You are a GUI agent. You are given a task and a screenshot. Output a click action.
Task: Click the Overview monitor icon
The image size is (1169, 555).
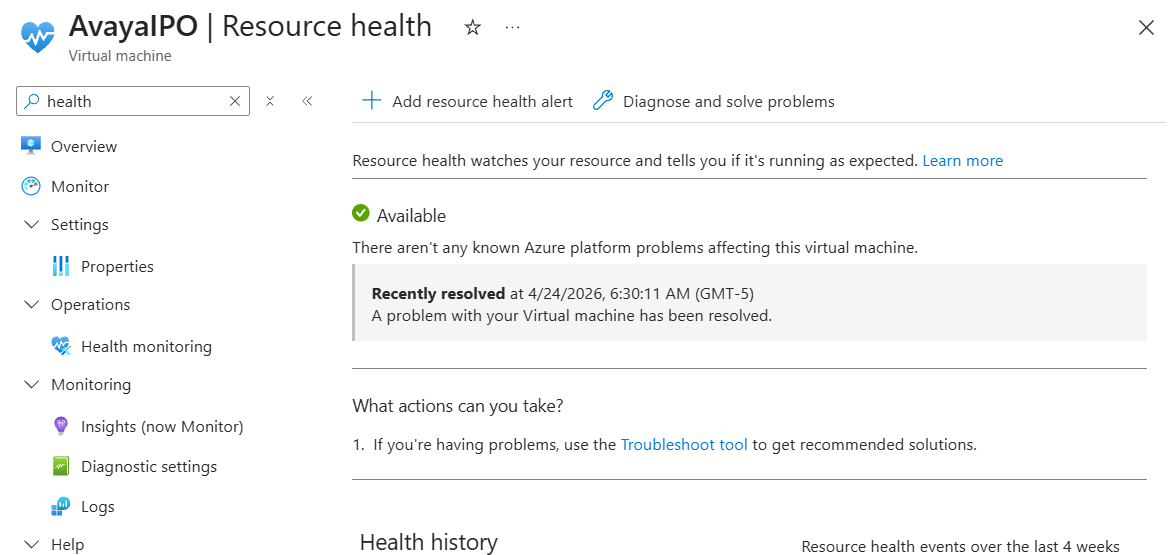pyautogui.click(x=31, y=145)
